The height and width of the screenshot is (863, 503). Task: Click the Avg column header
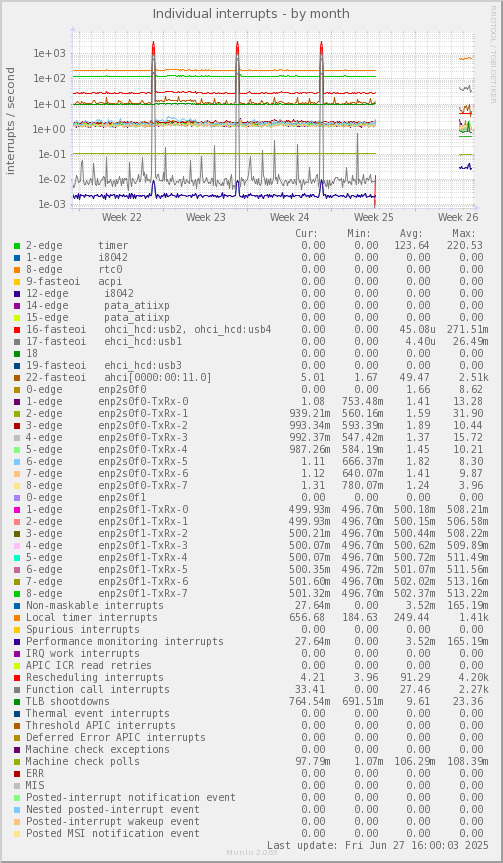411,233
